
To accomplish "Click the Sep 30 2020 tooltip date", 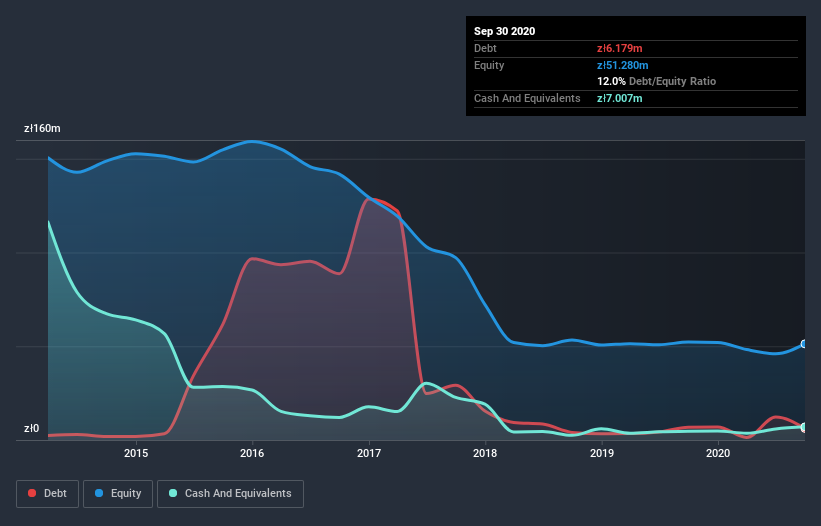I will point(504,31).
